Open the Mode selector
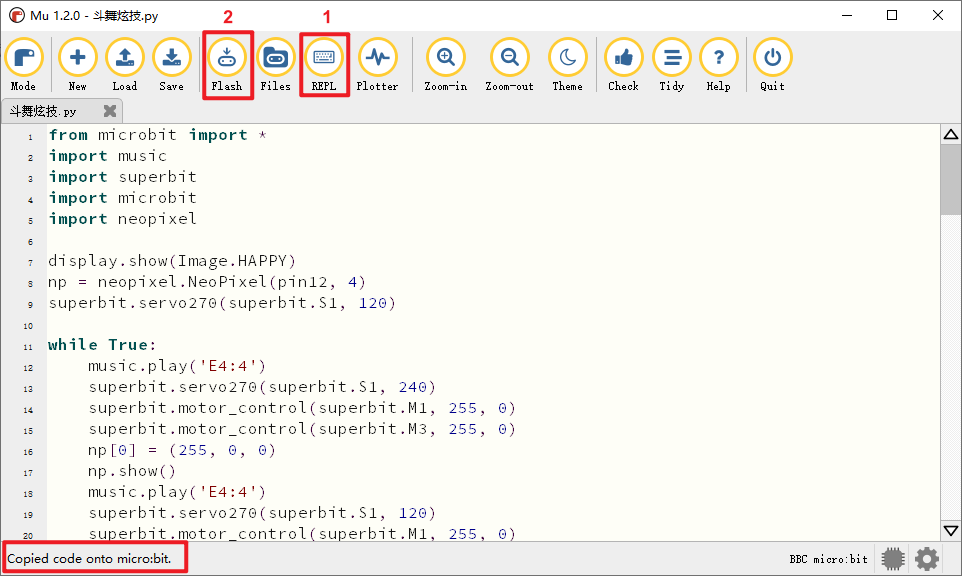962x576 pixels. tap(23, 65)
